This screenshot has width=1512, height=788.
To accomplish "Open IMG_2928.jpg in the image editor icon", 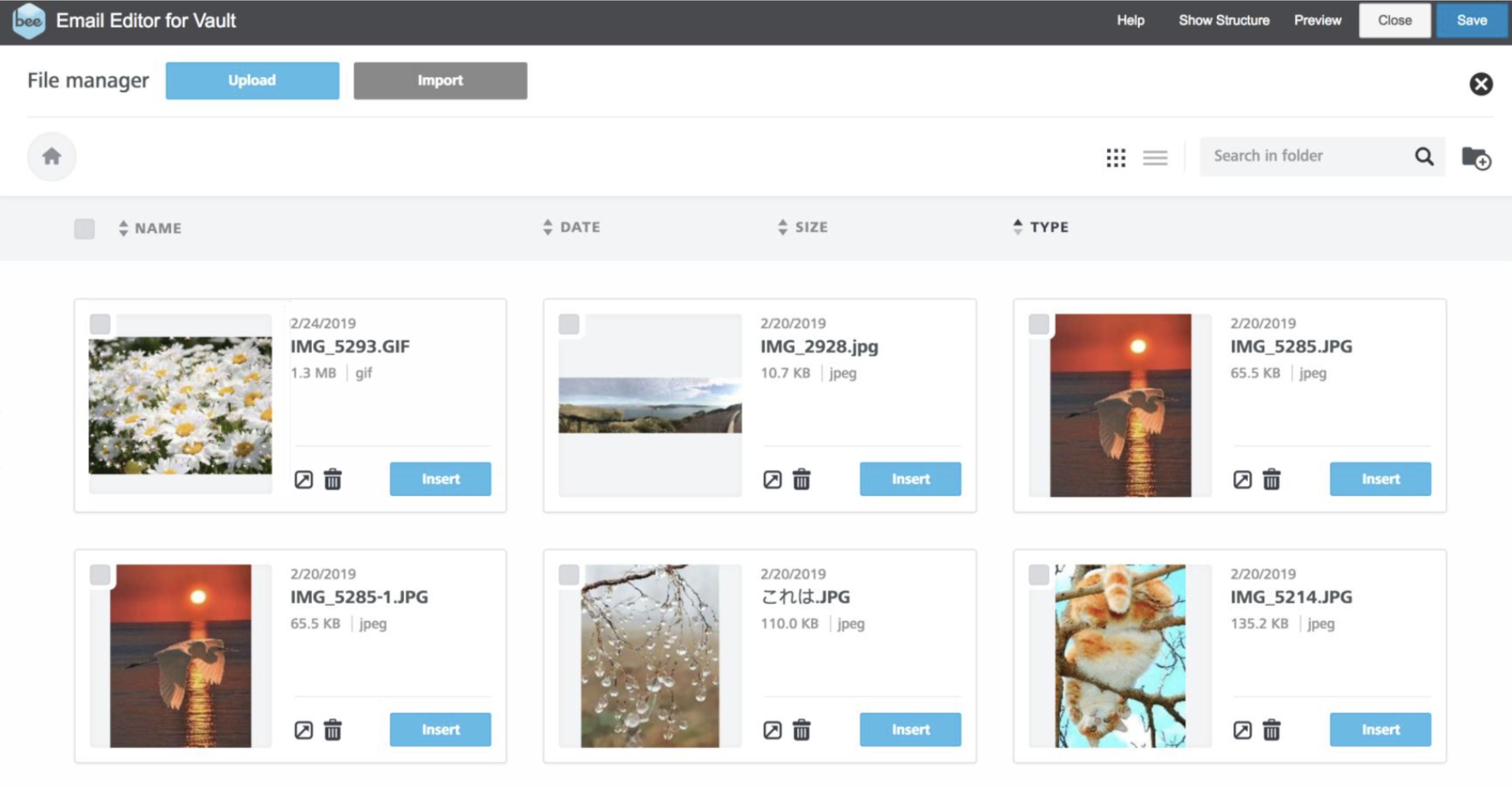I will [773, 479].
